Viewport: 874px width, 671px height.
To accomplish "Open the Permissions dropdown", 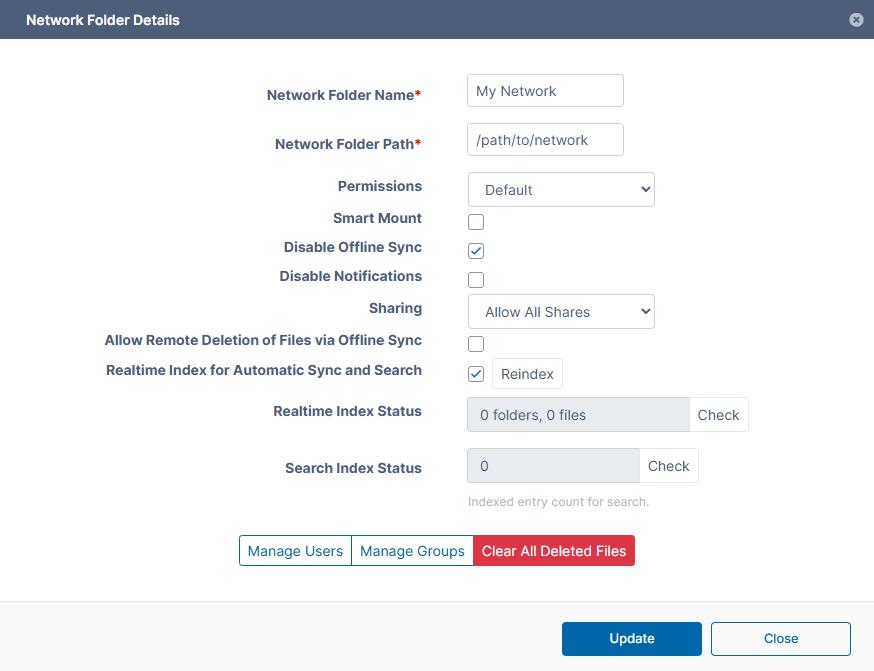I will [x=561, y=190].
